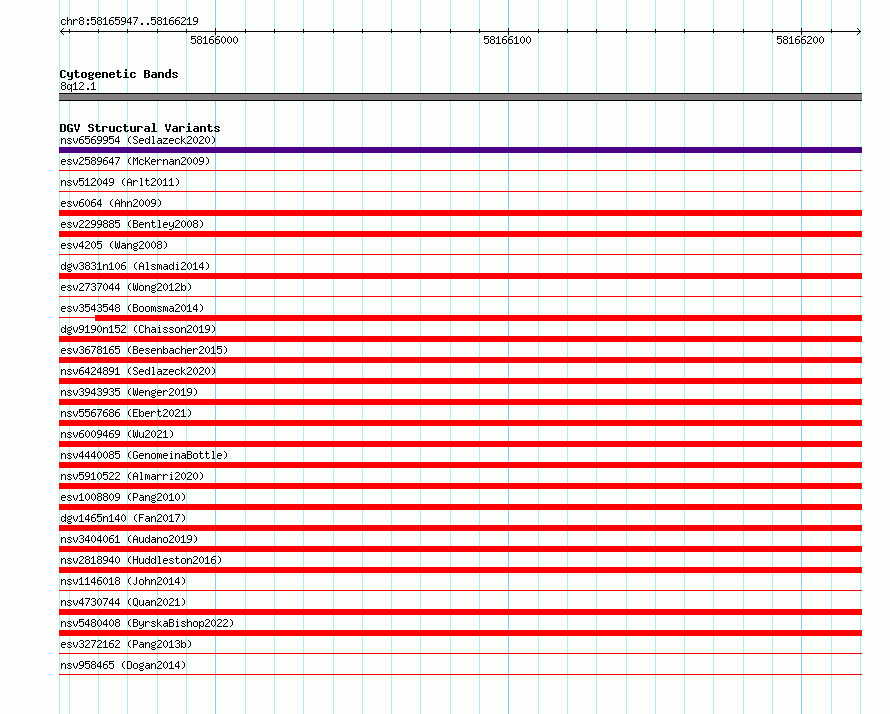
Task: Select variant dgv9190n152 (Chaisson2019)
Action: (138, 329)
